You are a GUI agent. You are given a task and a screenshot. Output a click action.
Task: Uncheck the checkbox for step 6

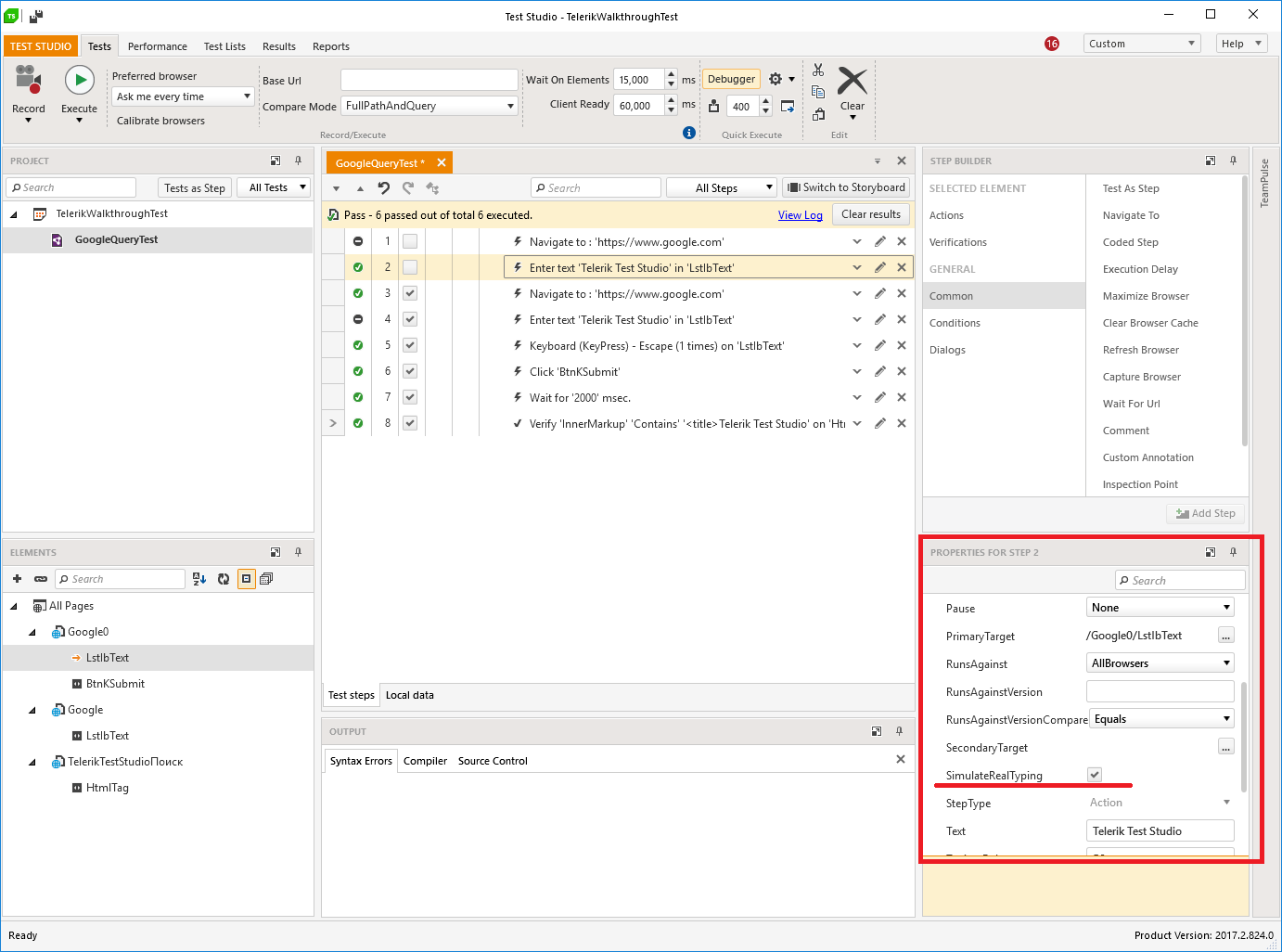click(x=410, y=371)
